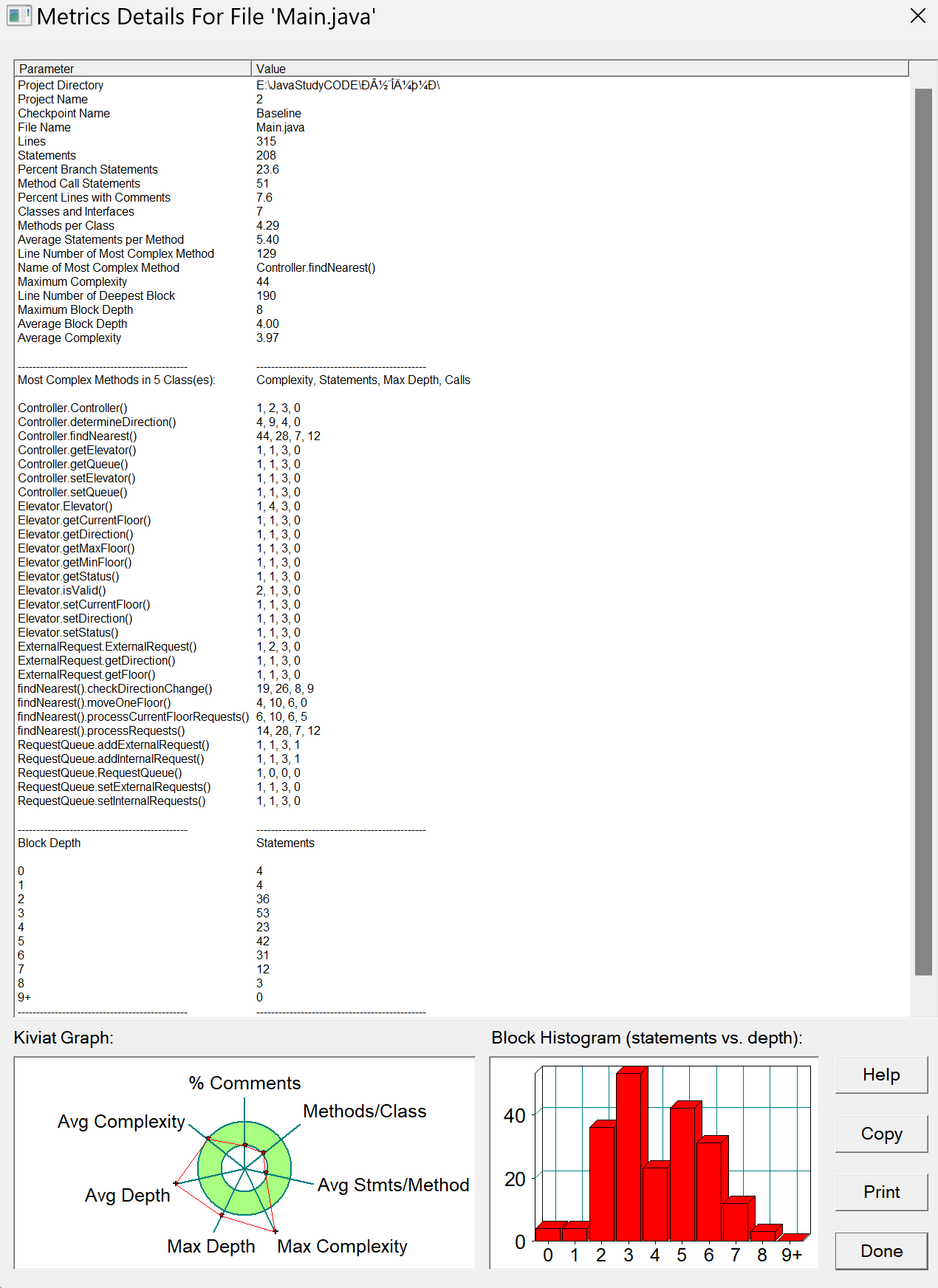Click the vertical scrollbar thumb

(x=923, y=532)
